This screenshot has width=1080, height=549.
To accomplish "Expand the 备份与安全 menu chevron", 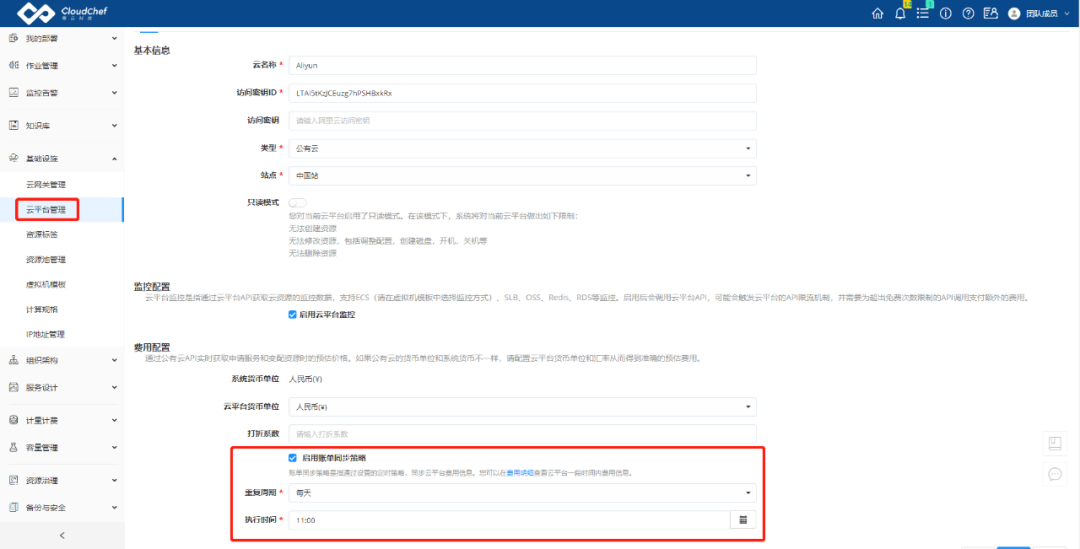I will pyautogui.click(x=114, y=507).
